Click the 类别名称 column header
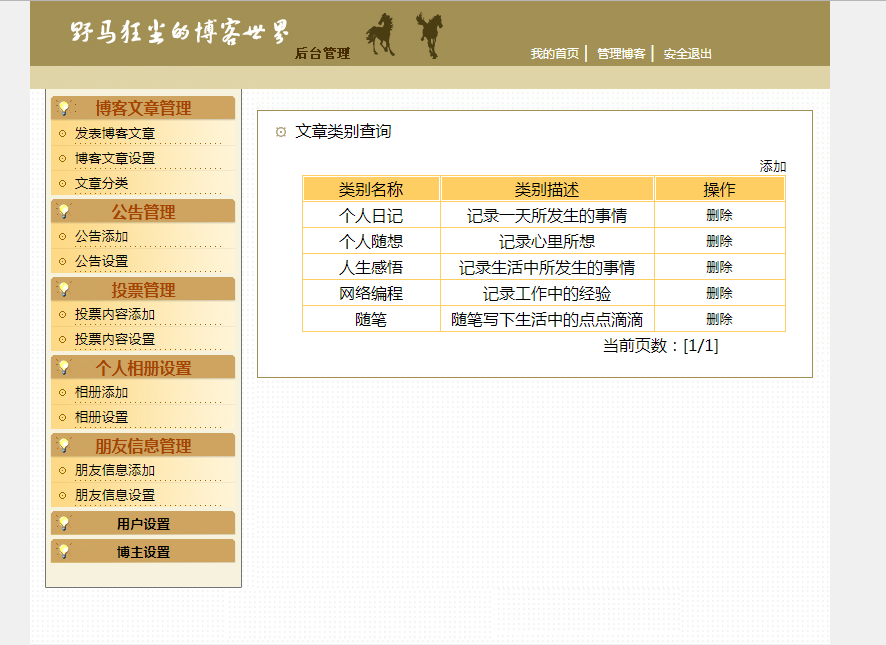Screen dimensions: 886x645 tap(371, 189)
